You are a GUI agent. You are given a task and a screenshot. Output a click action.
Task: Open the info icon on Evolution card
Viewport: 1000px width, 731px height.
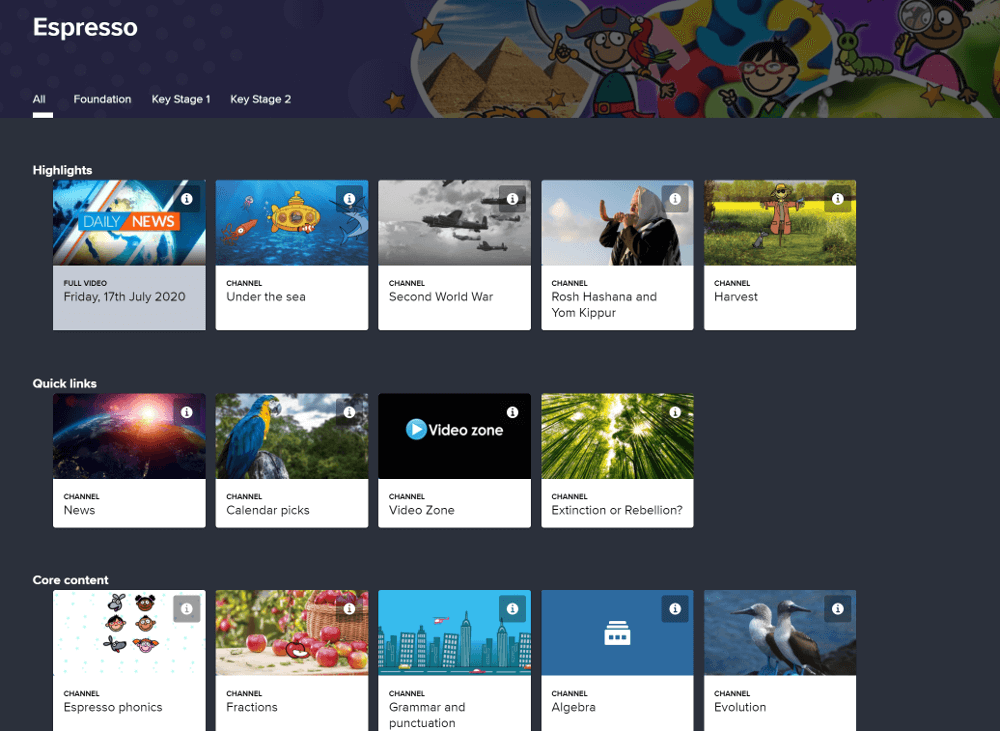(838, 609)
